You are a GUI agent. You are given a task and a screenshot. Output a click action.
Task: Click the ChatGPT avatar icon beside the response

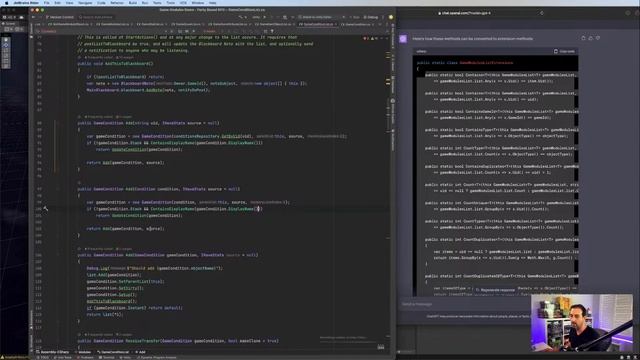click(x=403, y=38)
